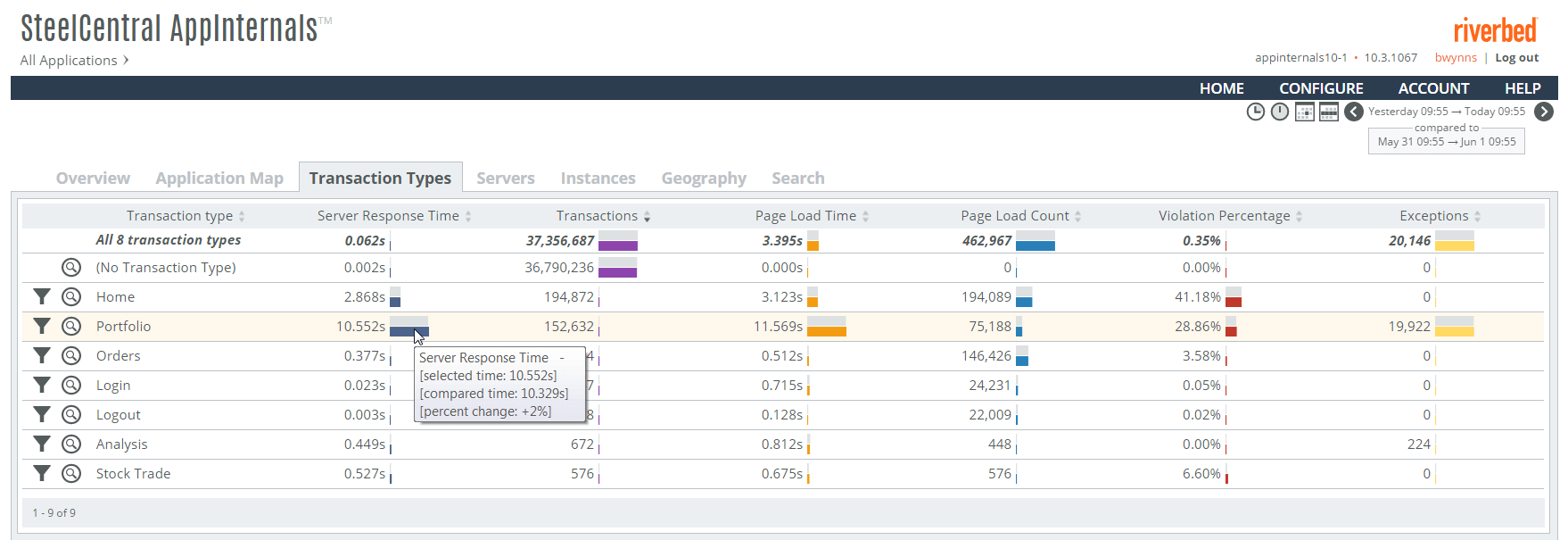The height and width of the screenshot is (540, 1568).
Task: Click the All 8 transaction types Transactions bar
Action: (x=618, y=240)
